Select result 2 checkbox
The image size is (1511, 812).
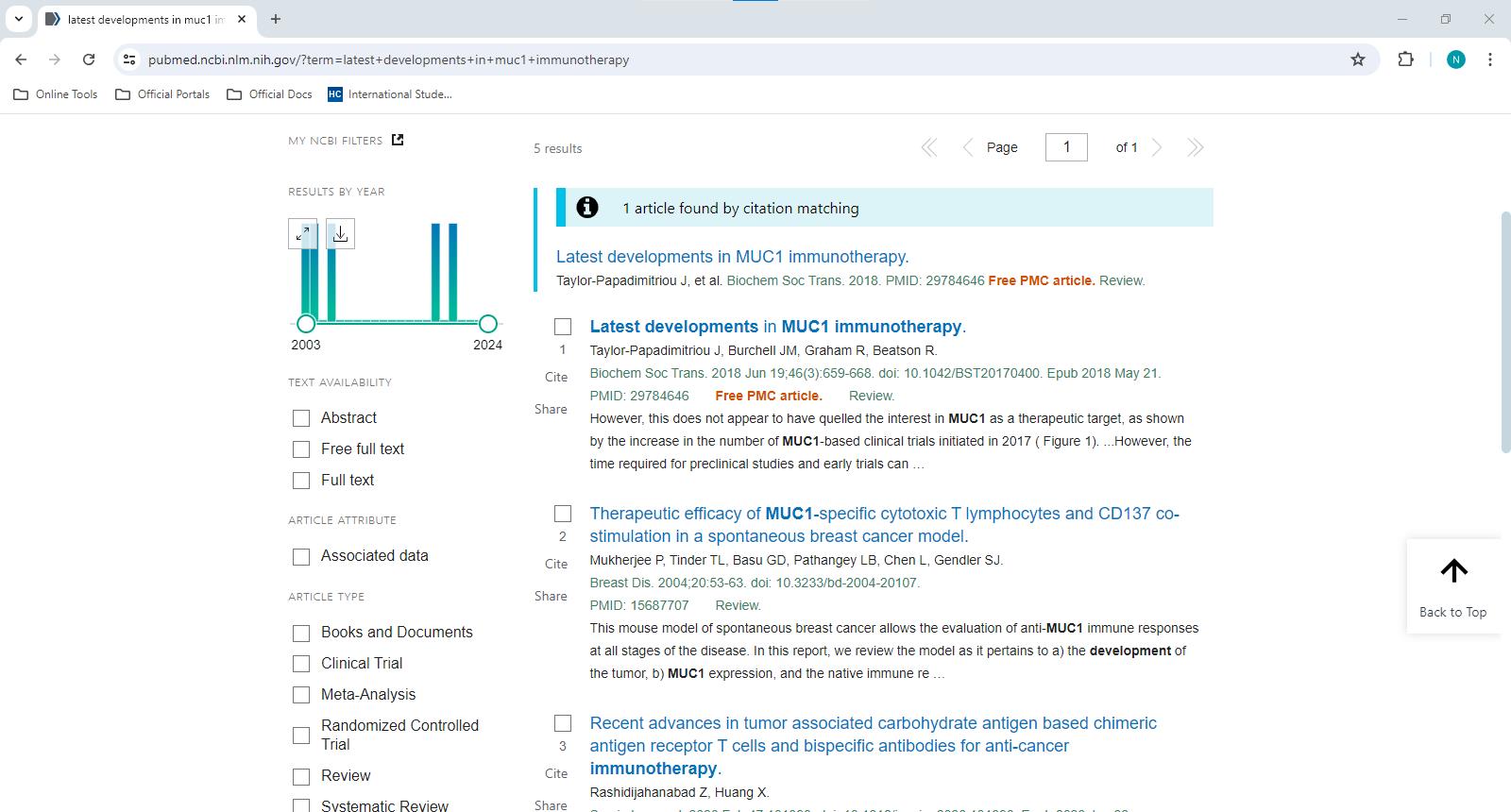pyautogui.click(x=563, y=514)
